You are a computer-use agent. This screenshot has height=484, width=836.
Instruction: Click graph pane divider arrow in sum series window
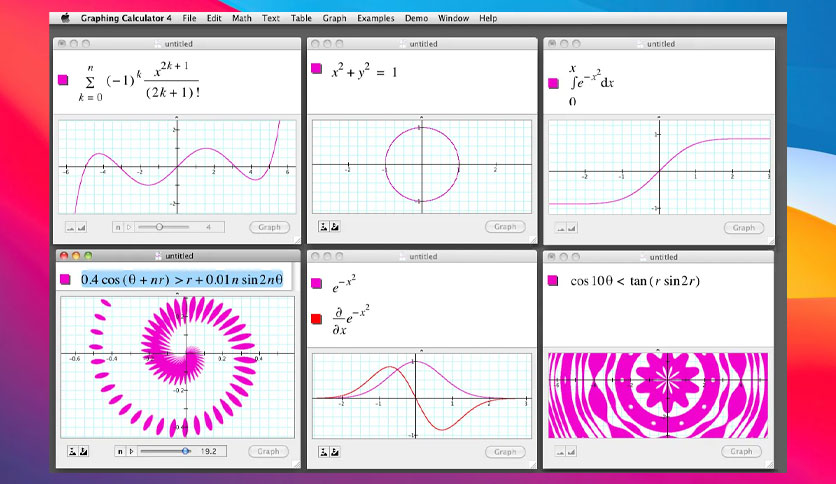pos(176,117)
